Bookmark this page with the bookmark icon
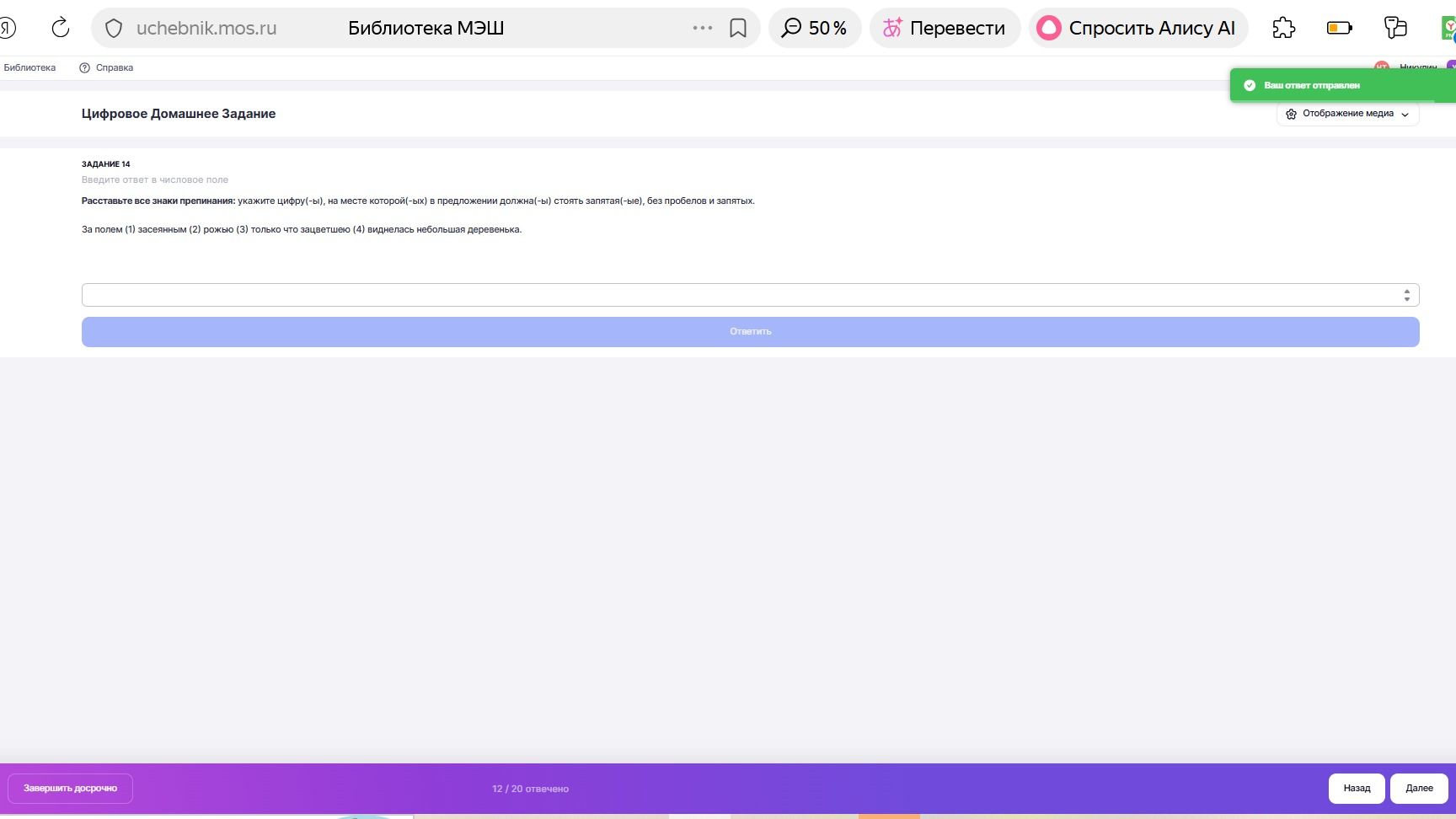Image resolution: width=1456 pixels, height=819 pixels. [x=738, y=29]
